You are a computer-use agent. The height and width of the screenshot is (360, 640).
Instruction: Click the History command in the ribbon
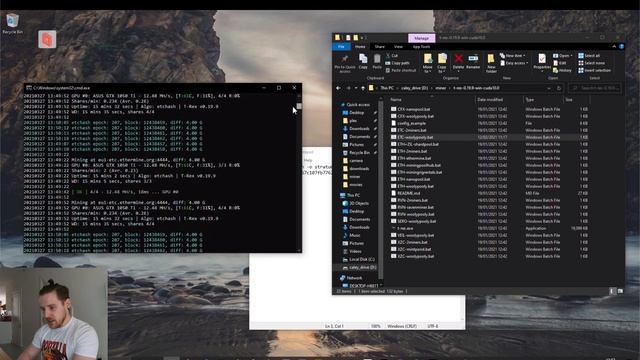pos(562,70)
